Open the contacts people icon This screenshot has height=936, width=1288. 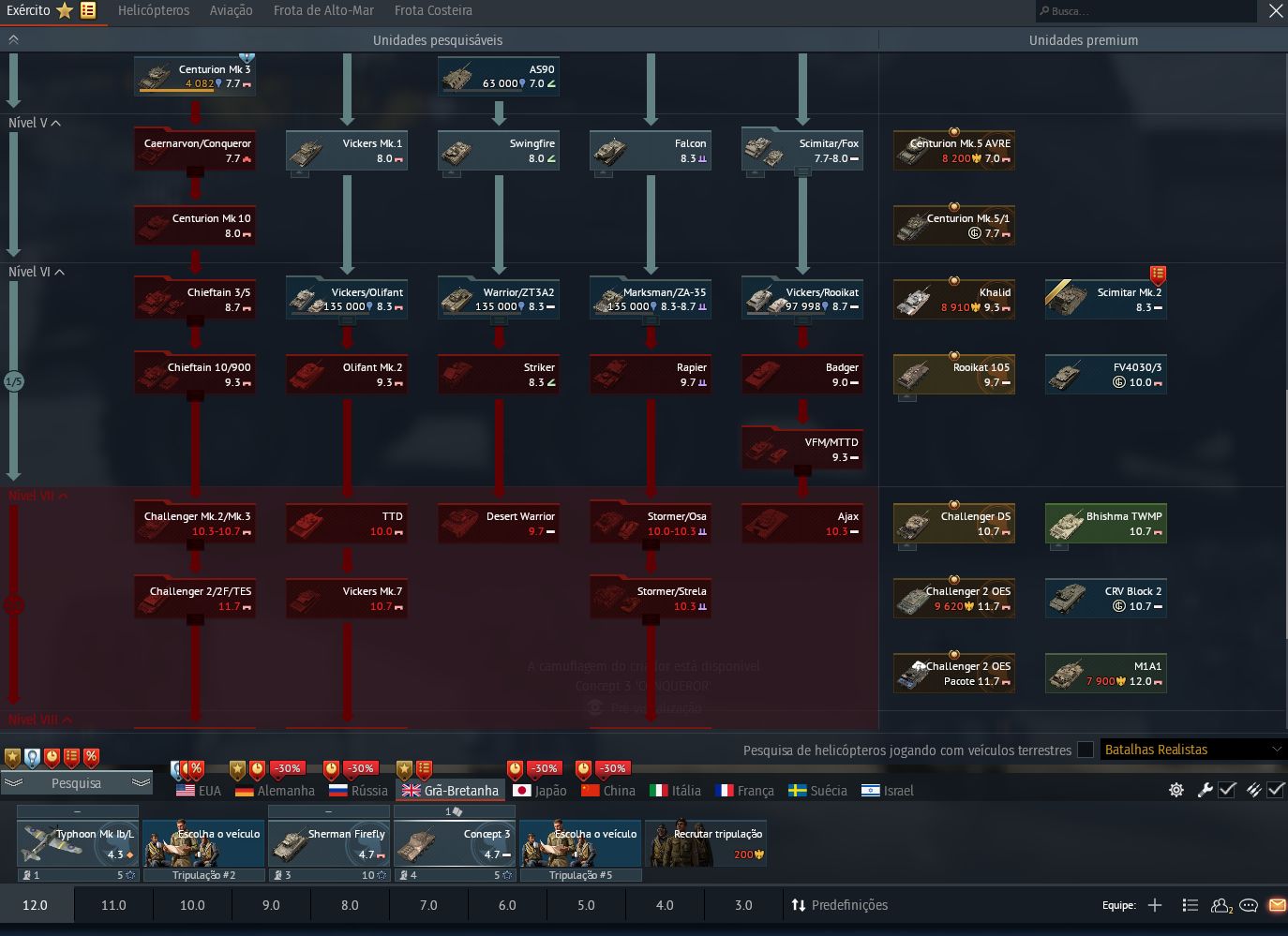click(1221, 905)
